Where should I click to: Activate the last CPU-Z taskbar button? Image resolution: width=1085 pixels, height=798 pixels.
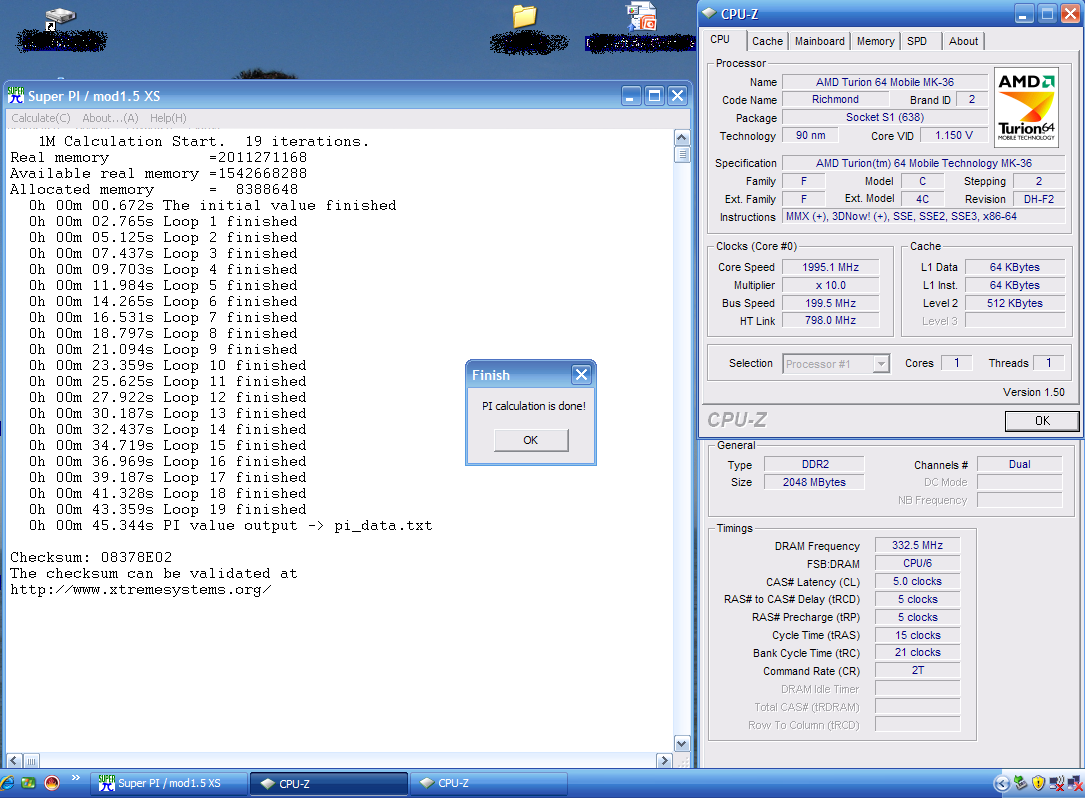click(489, 783)
